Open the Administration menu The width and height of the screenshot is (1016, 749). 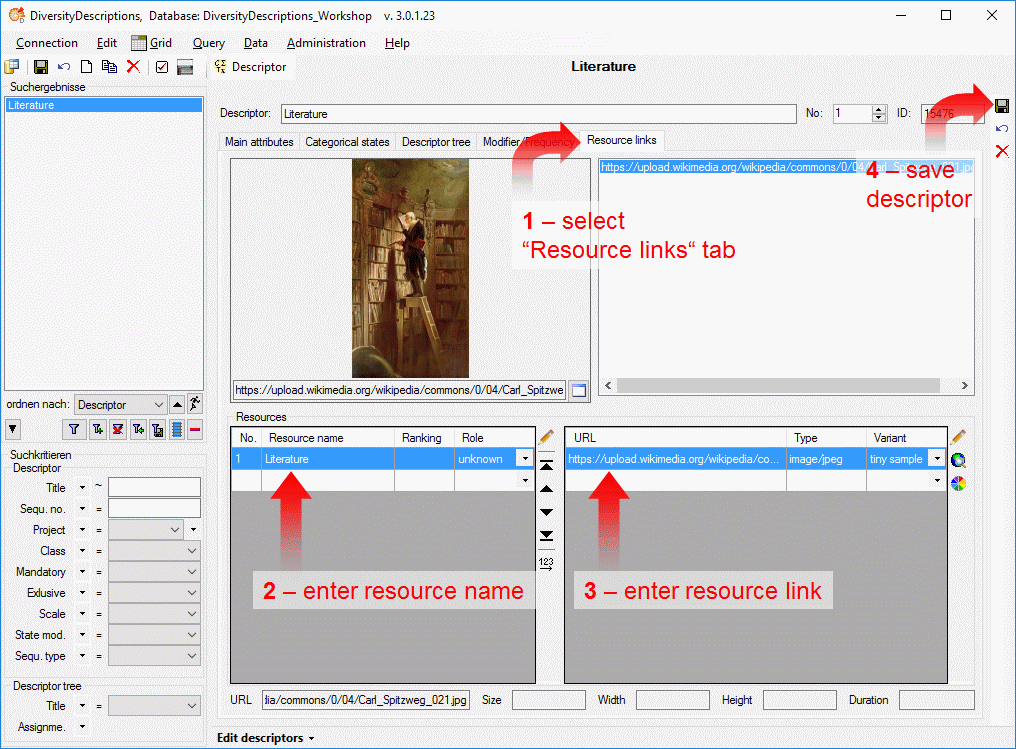(x=326, y=43)
